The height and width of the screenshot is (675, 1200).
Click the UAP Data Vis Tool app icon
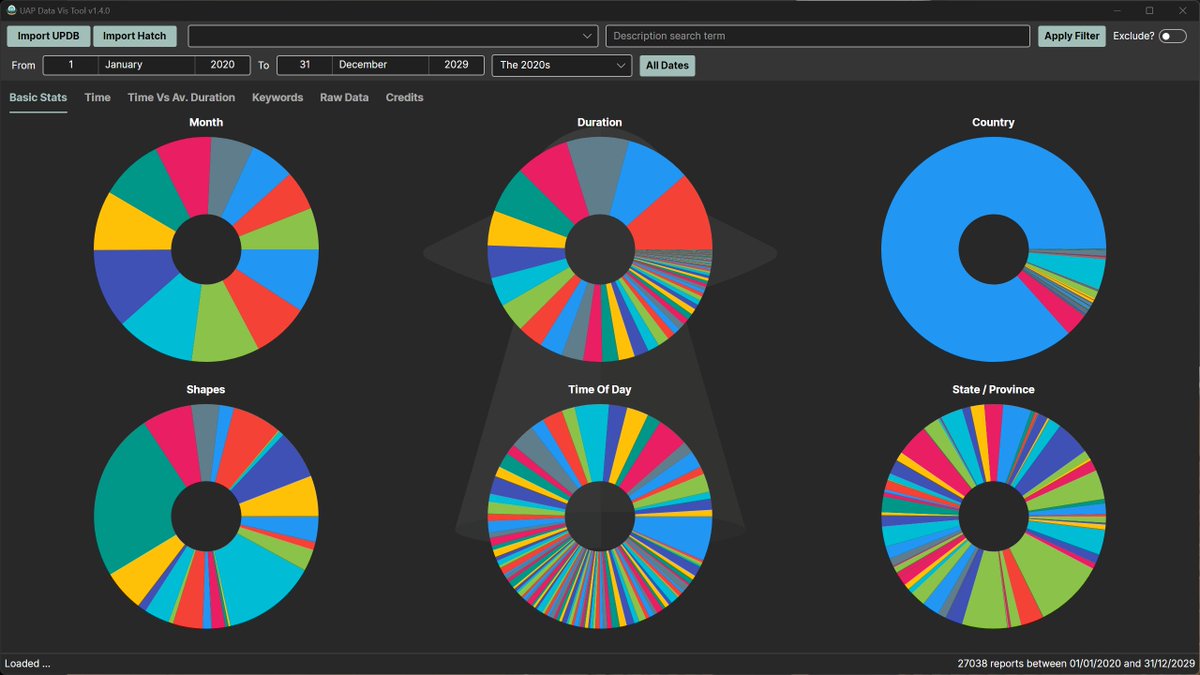tap(11, 10)
